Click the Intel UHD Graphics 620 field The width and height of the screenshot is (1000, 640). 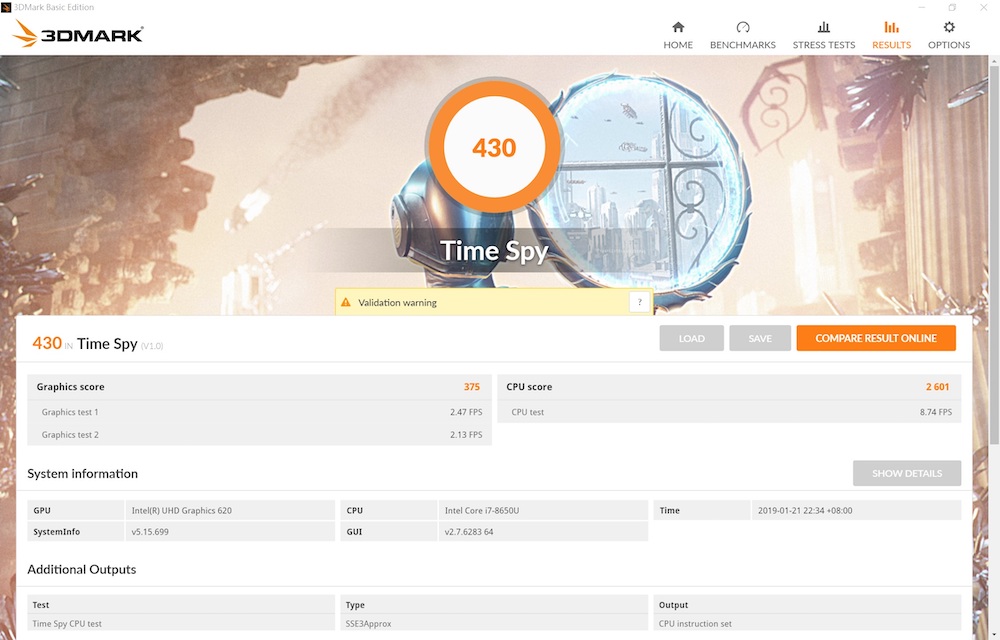point(230,510)
